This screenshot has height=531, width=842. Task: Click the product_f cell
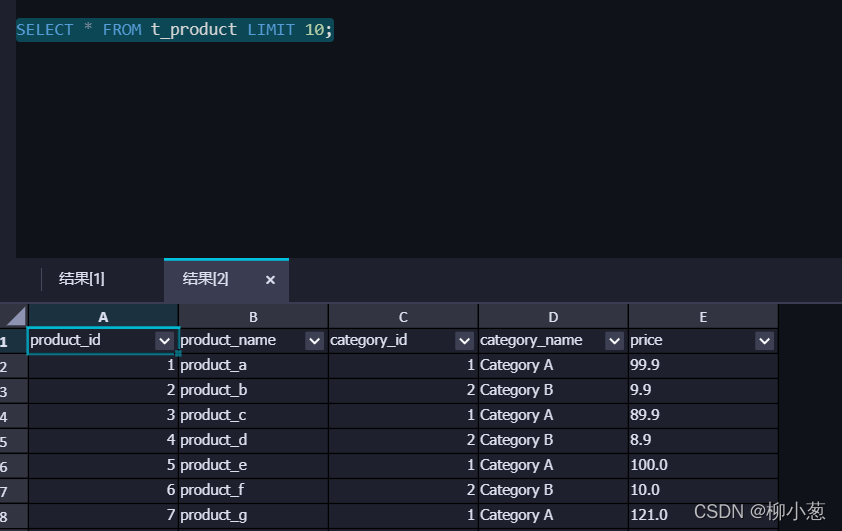coord(253,490)
